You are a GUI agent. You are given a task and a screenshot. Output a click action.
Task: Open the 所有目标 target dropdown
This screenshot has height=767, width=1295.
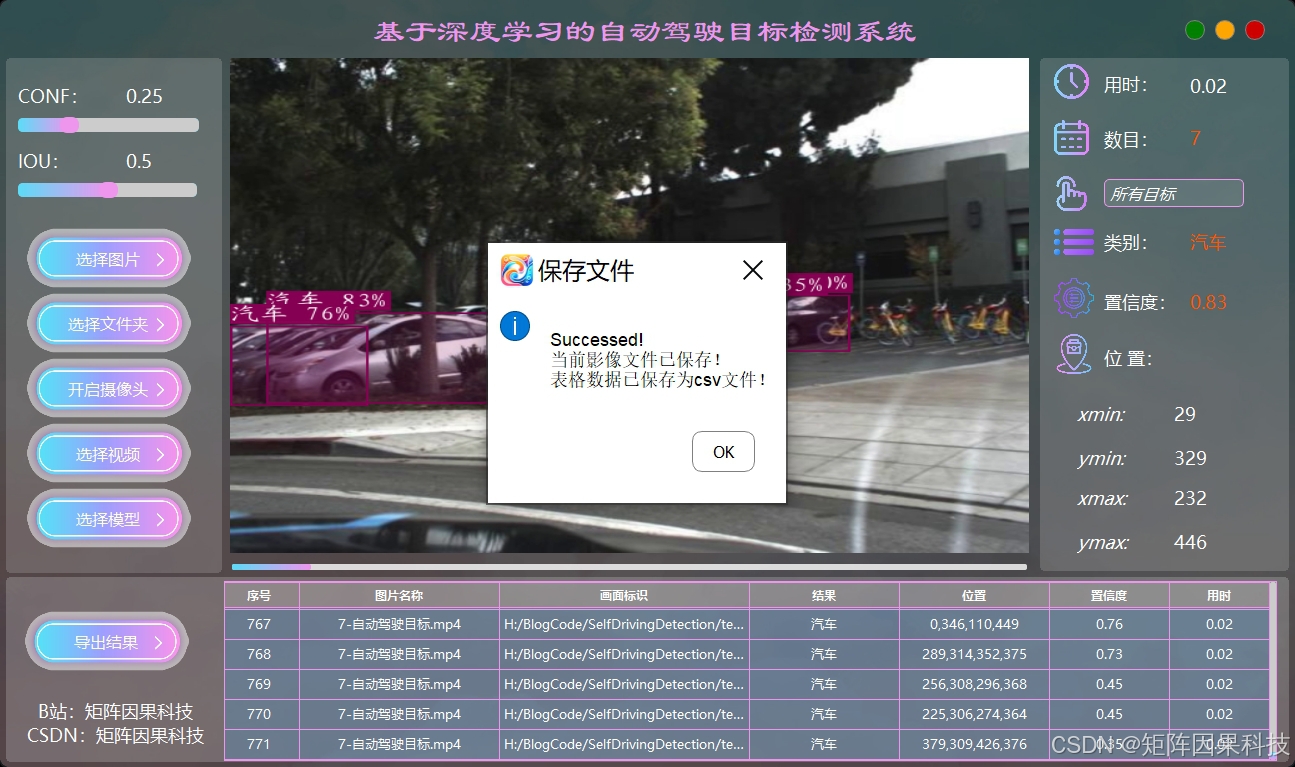coord(1173,193)
